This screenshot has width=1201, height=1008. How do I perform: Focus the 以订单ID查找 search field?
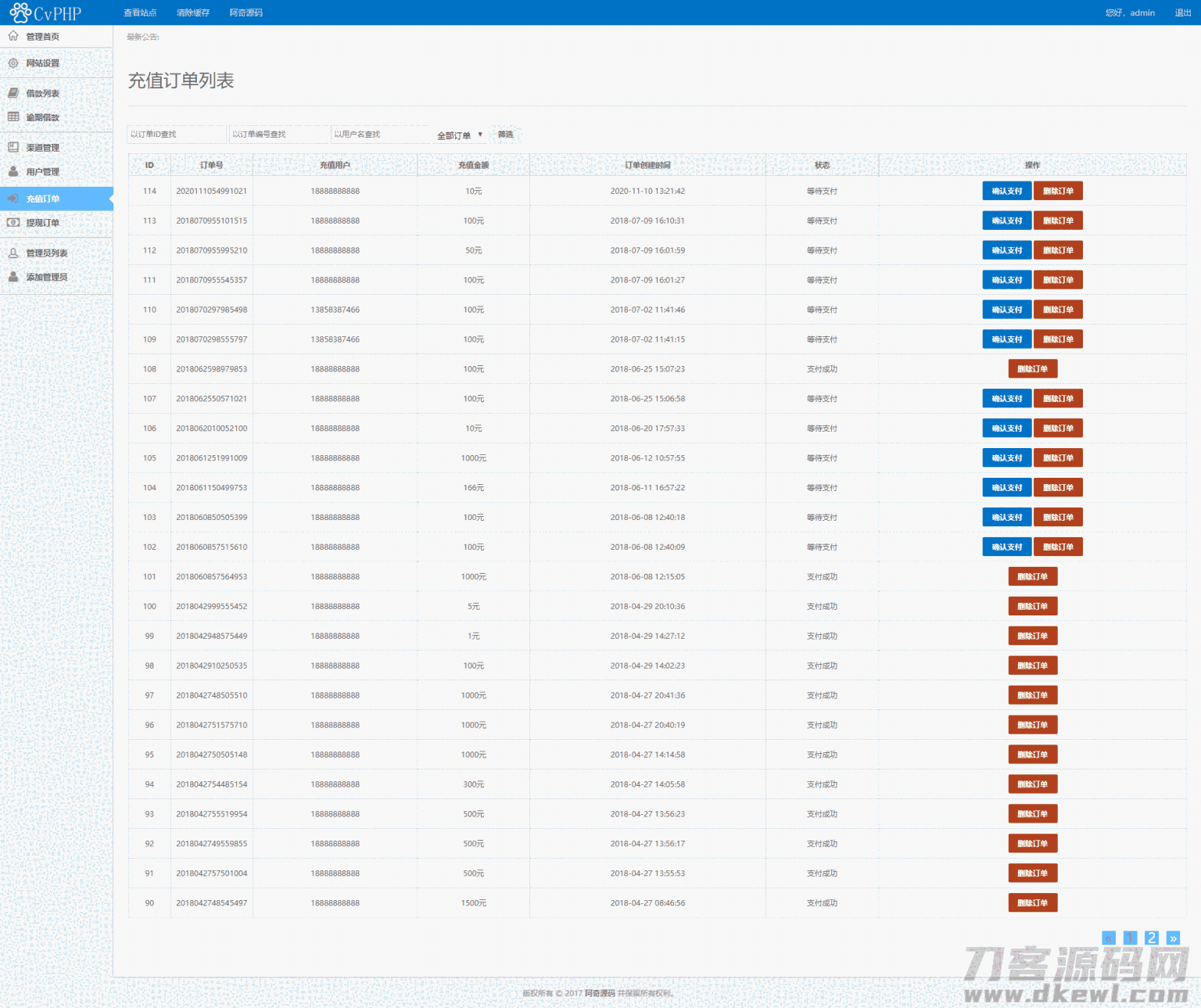[177, 135]
